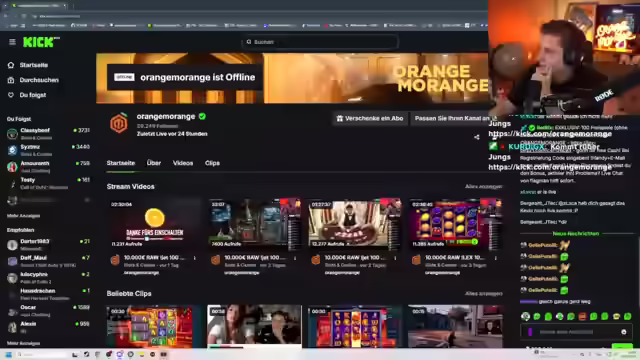640x360 pixels.
Task: Click the green chat send button
Action: point(622,347)
